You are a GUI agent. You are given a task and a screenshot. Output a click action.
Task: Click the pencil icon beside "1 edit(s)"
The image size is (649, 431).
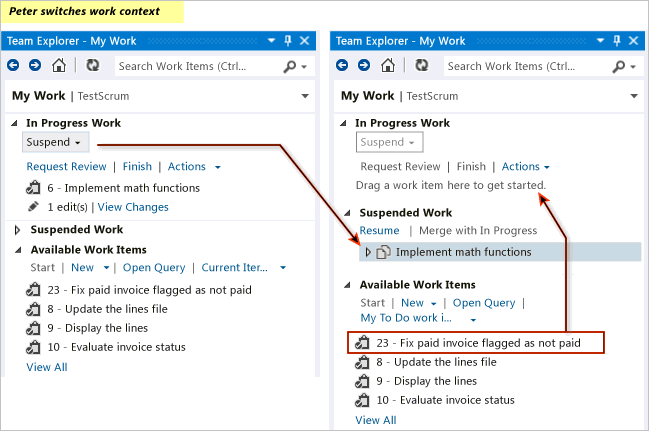pos(34,207)
